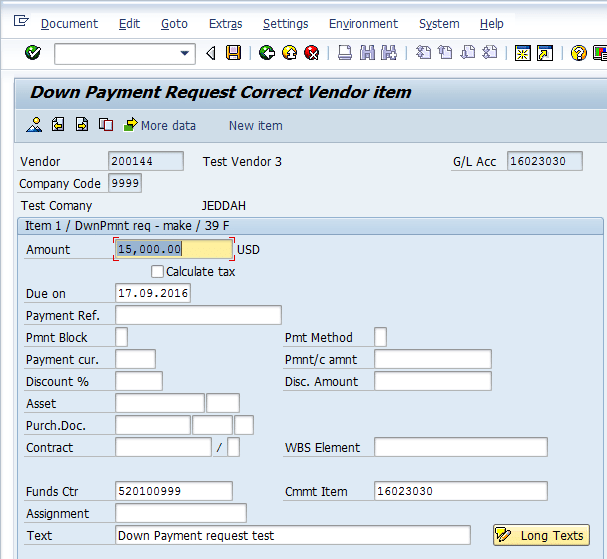Screen dimensions: 607x559
Task: Save the document with the floppy icon
Action: [233, 53]
